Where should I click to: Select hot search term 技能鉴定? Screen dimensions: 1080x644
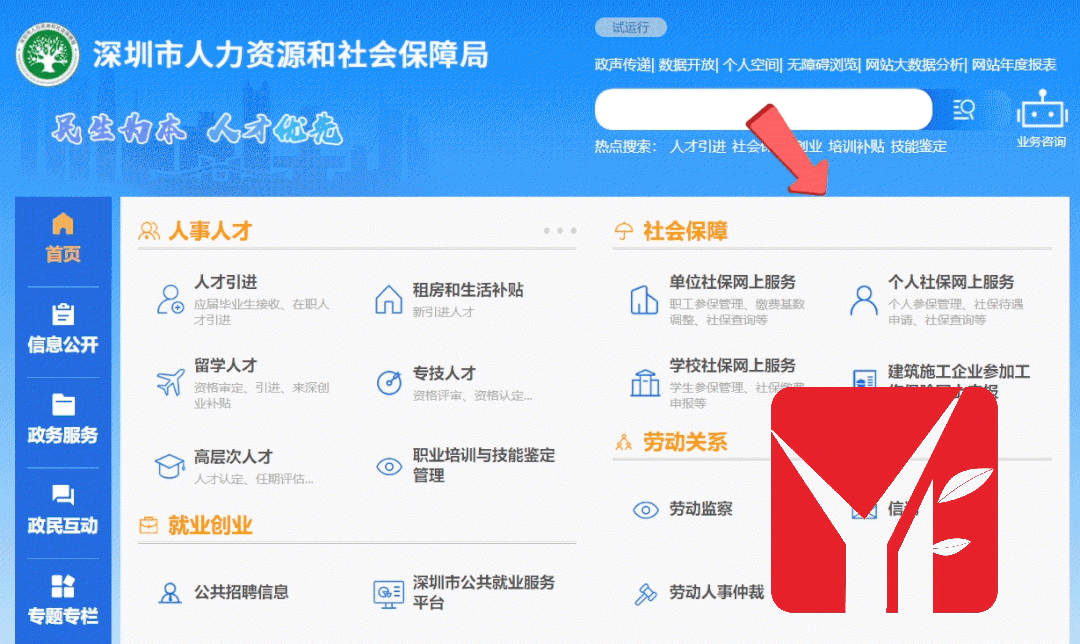pos(919,147)
